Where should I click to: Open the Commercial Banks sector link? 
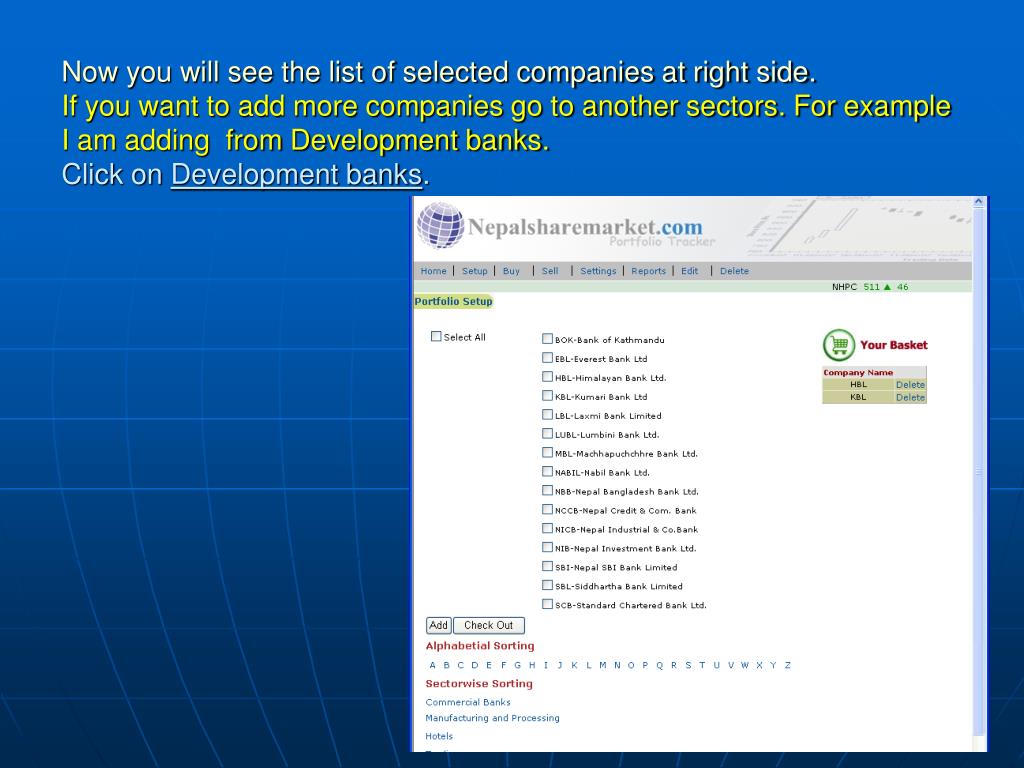coord(468,702)
